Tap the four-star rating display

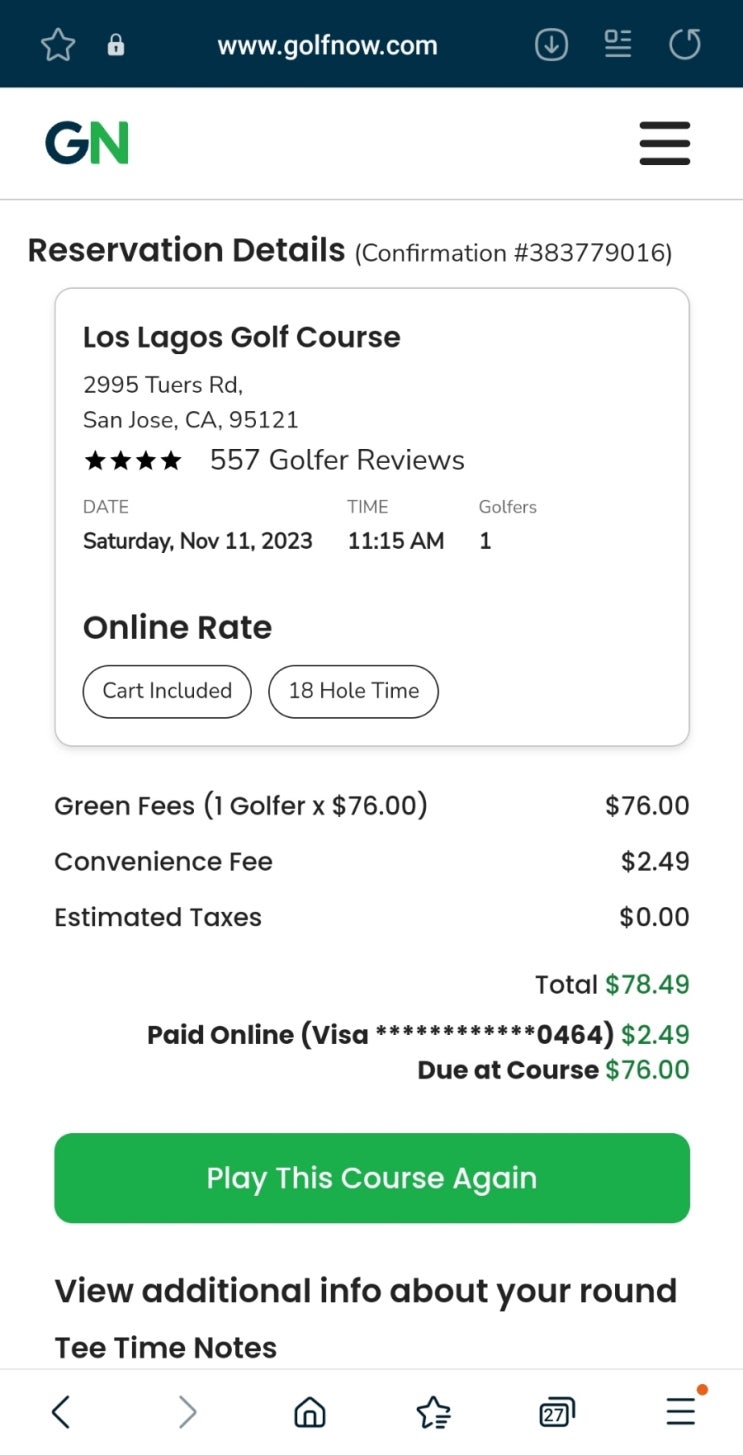pos(133,461)
